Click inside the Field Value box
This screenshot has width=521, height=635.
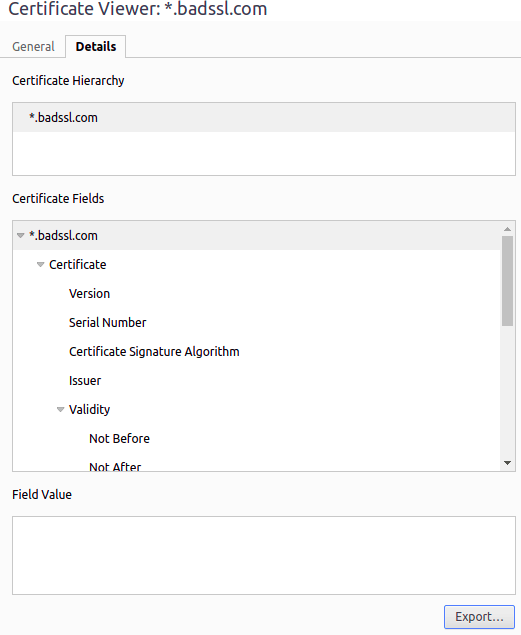tap(264, 556)
